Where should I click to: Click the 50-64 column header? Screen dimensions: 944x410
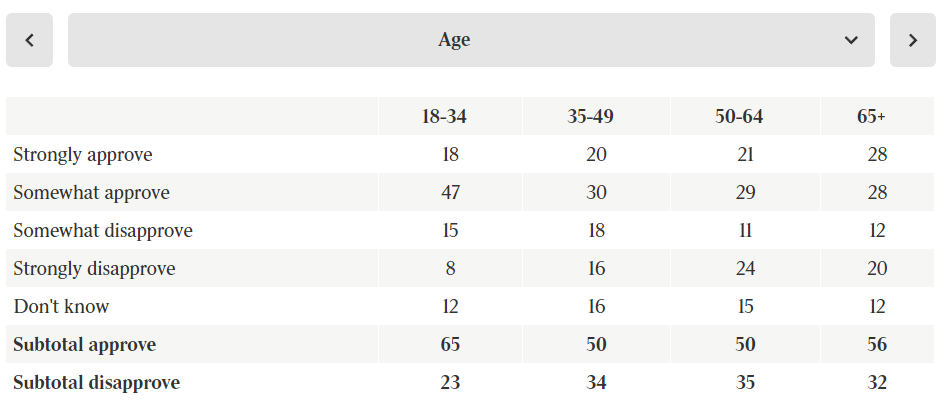[x=739, y=117]
